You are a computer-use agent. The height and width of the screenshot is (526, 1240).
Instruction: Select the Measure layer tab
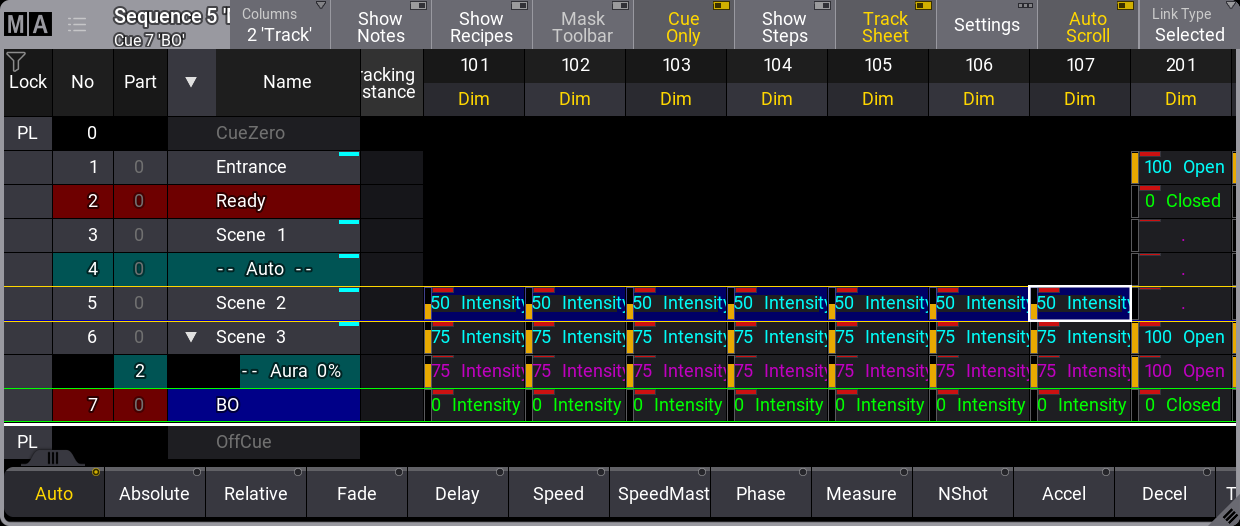point(861,493)
